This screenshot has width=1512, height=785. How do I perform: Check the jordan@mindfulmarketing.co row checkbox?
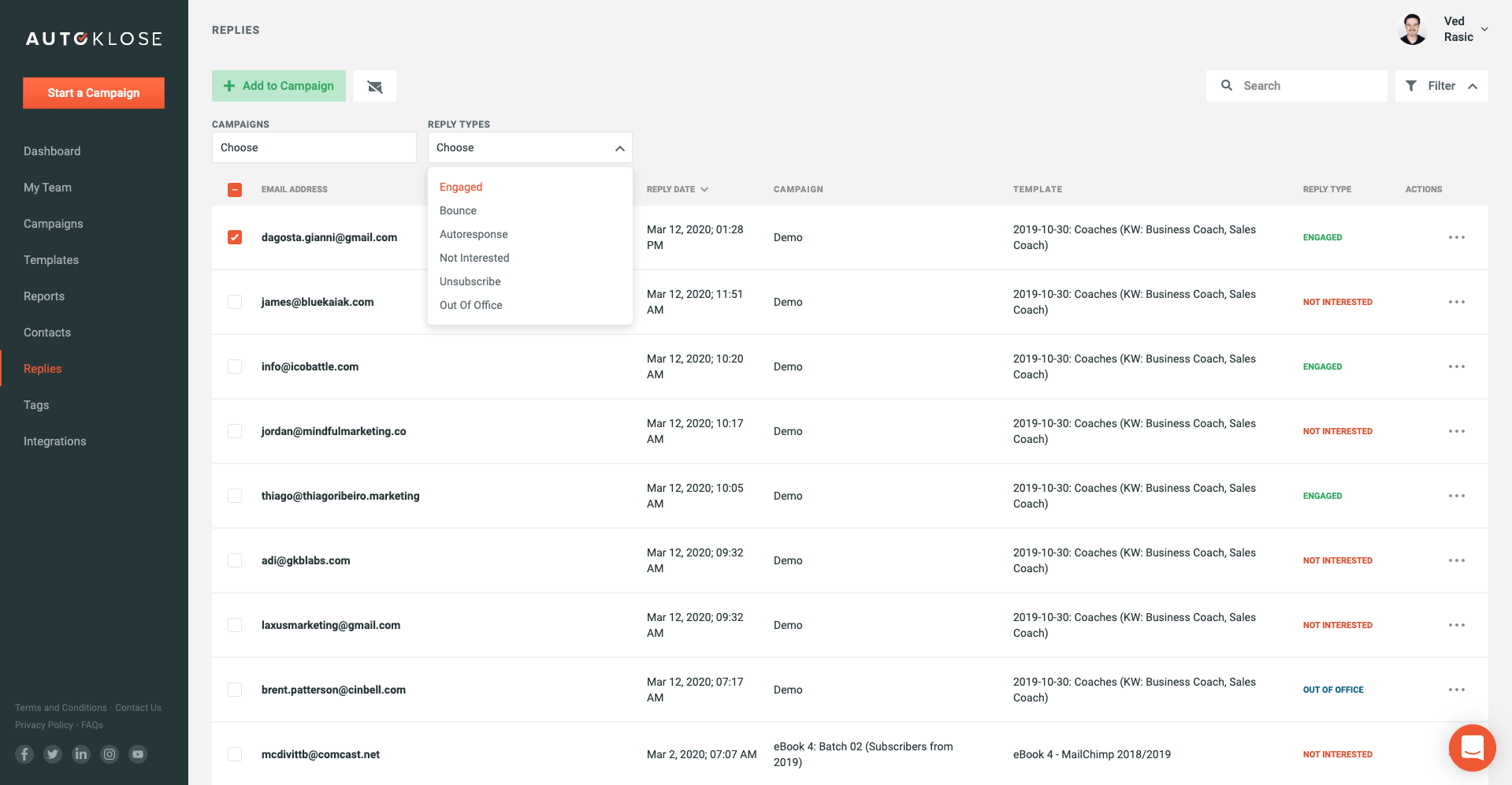pos(235,431)
